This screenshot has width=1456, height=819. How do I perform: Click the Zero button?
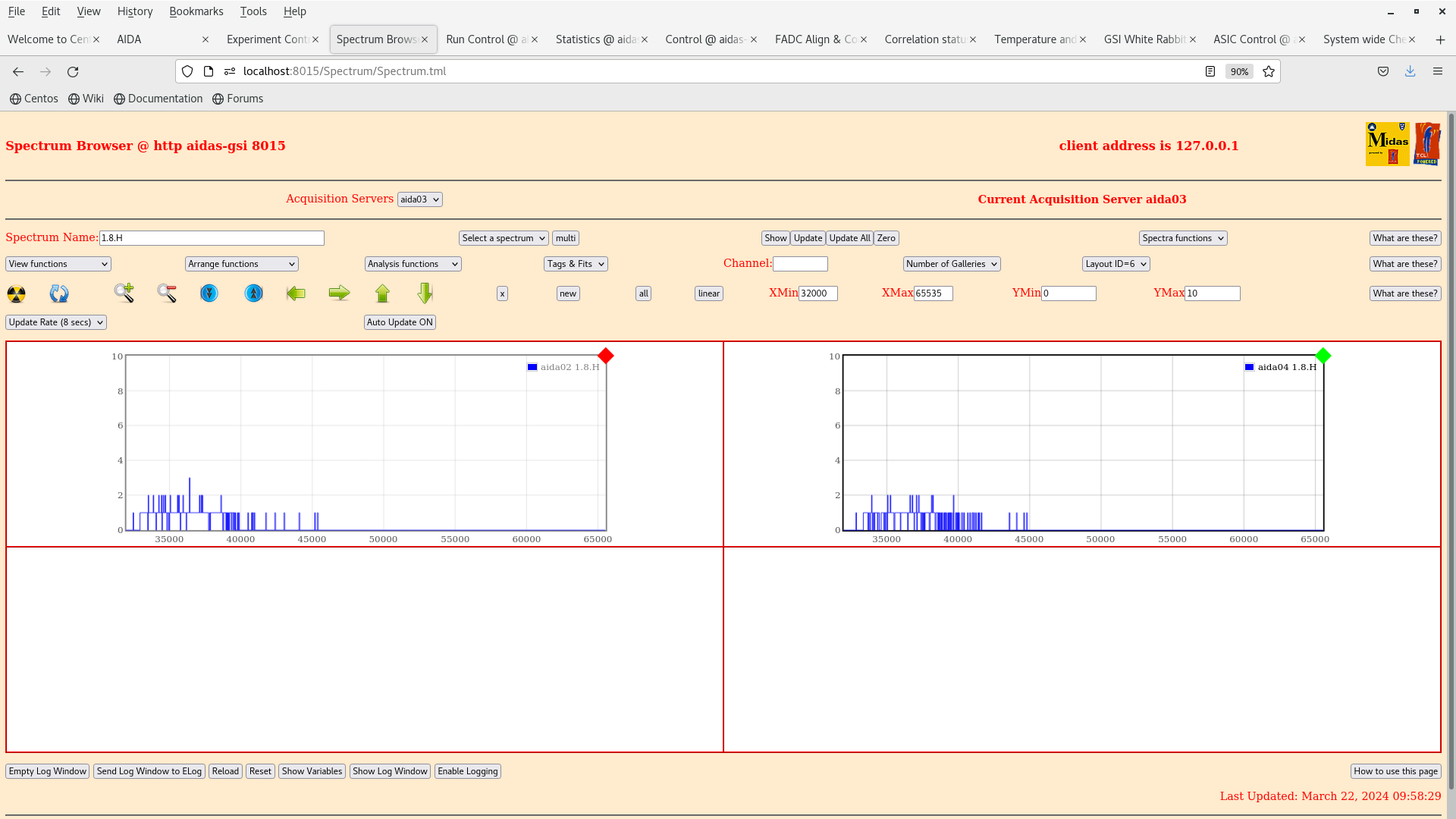pos(886,238)
